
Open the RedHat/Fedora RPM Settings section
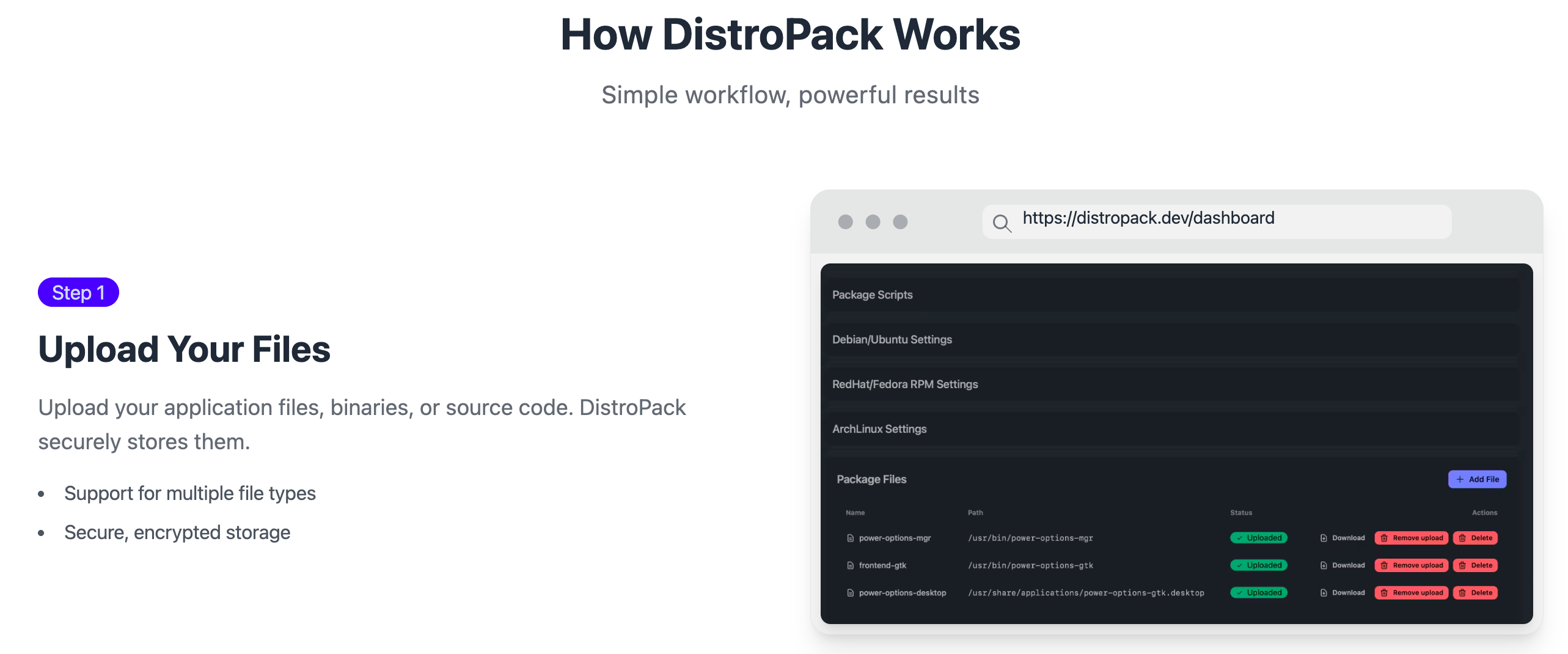point(904,384)
